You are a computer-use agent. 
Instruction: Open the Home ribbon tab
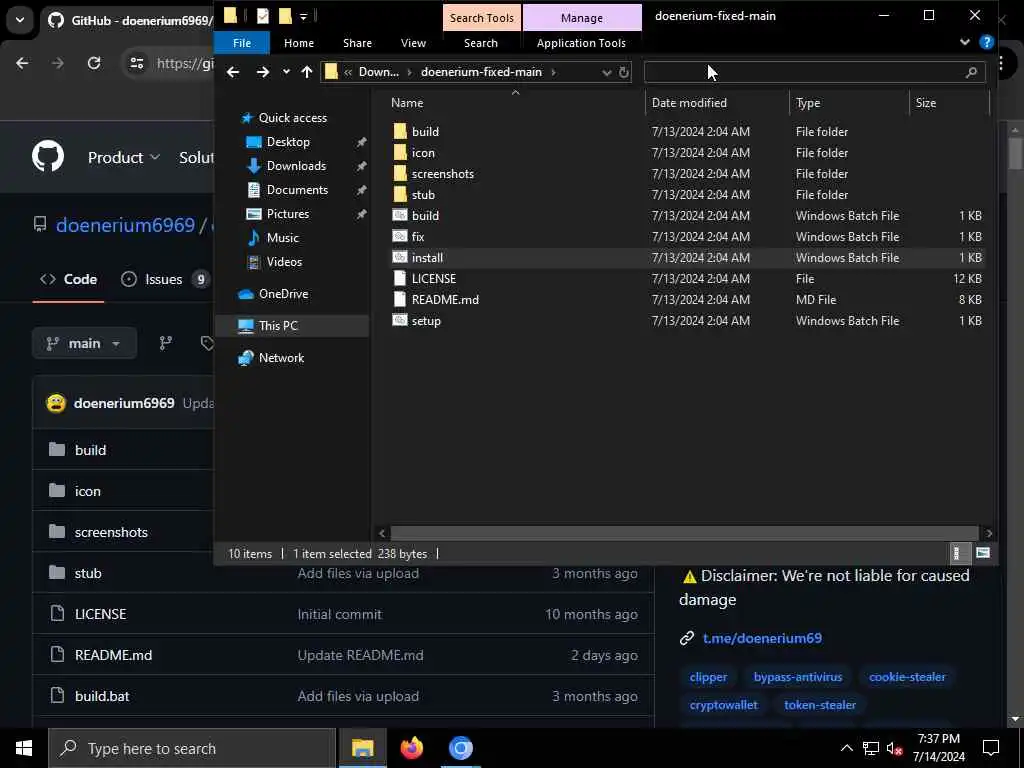click(298, 42)
